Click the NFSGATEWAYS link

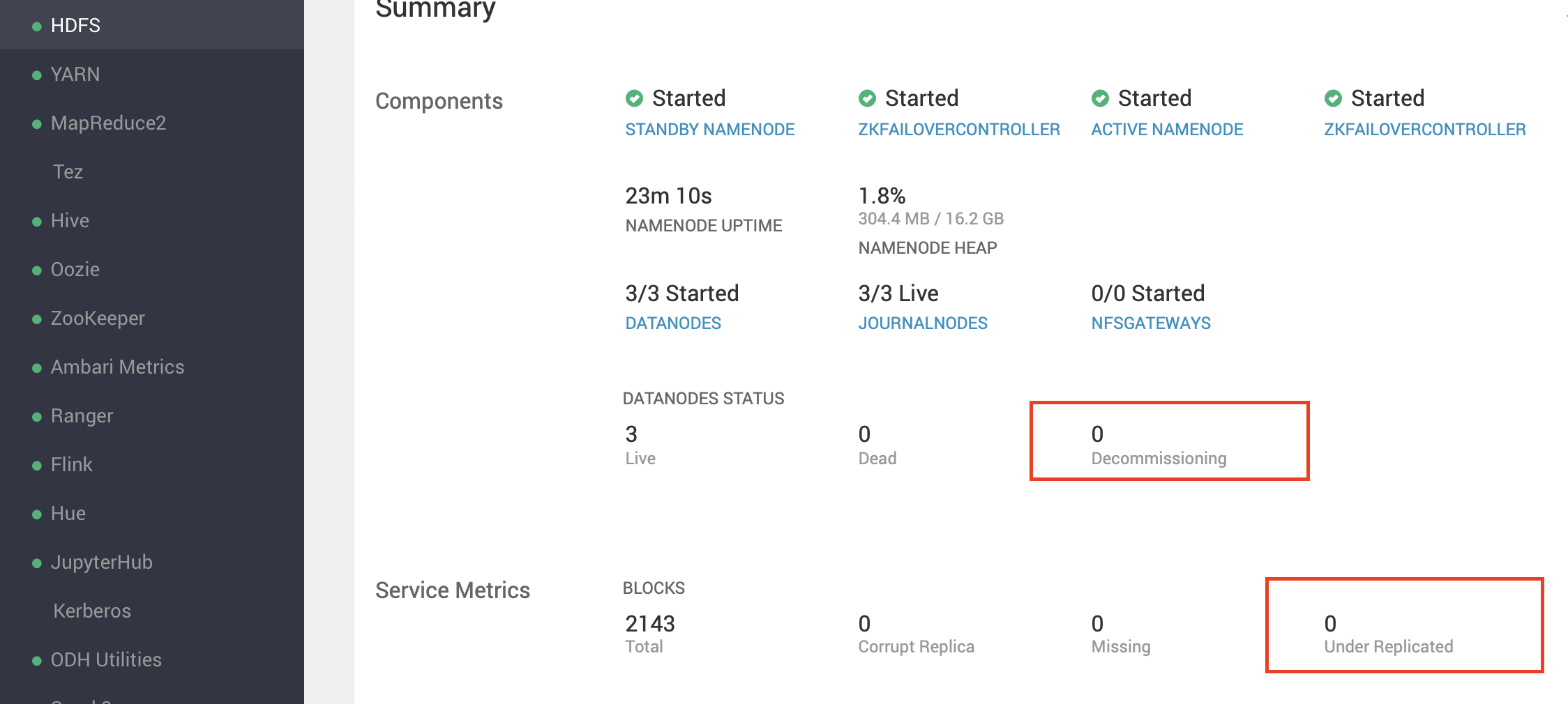[x=1151, y=323]
